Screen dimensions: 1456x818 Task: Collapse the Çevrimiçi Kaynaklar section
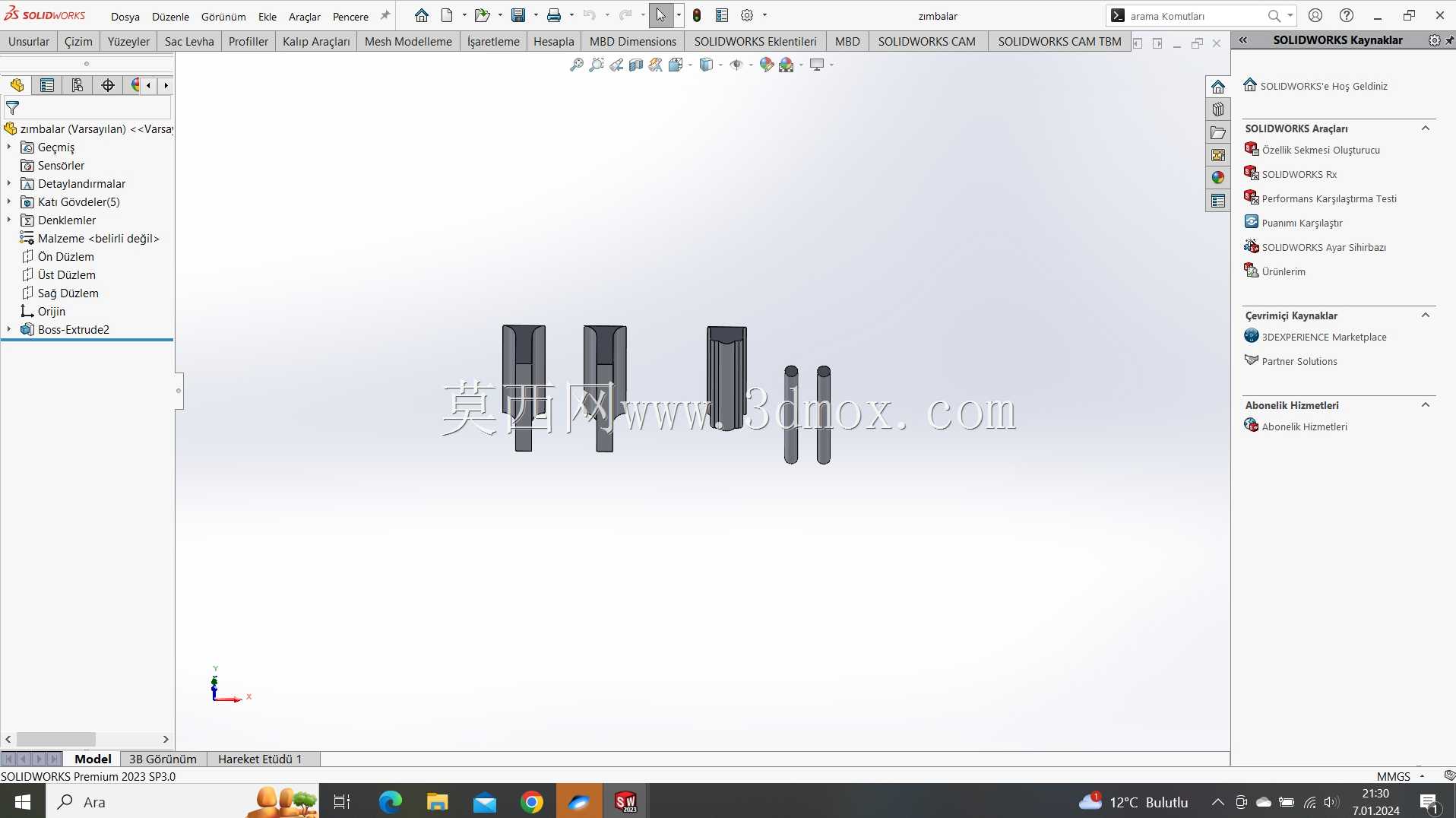[x=1426, y=315]
